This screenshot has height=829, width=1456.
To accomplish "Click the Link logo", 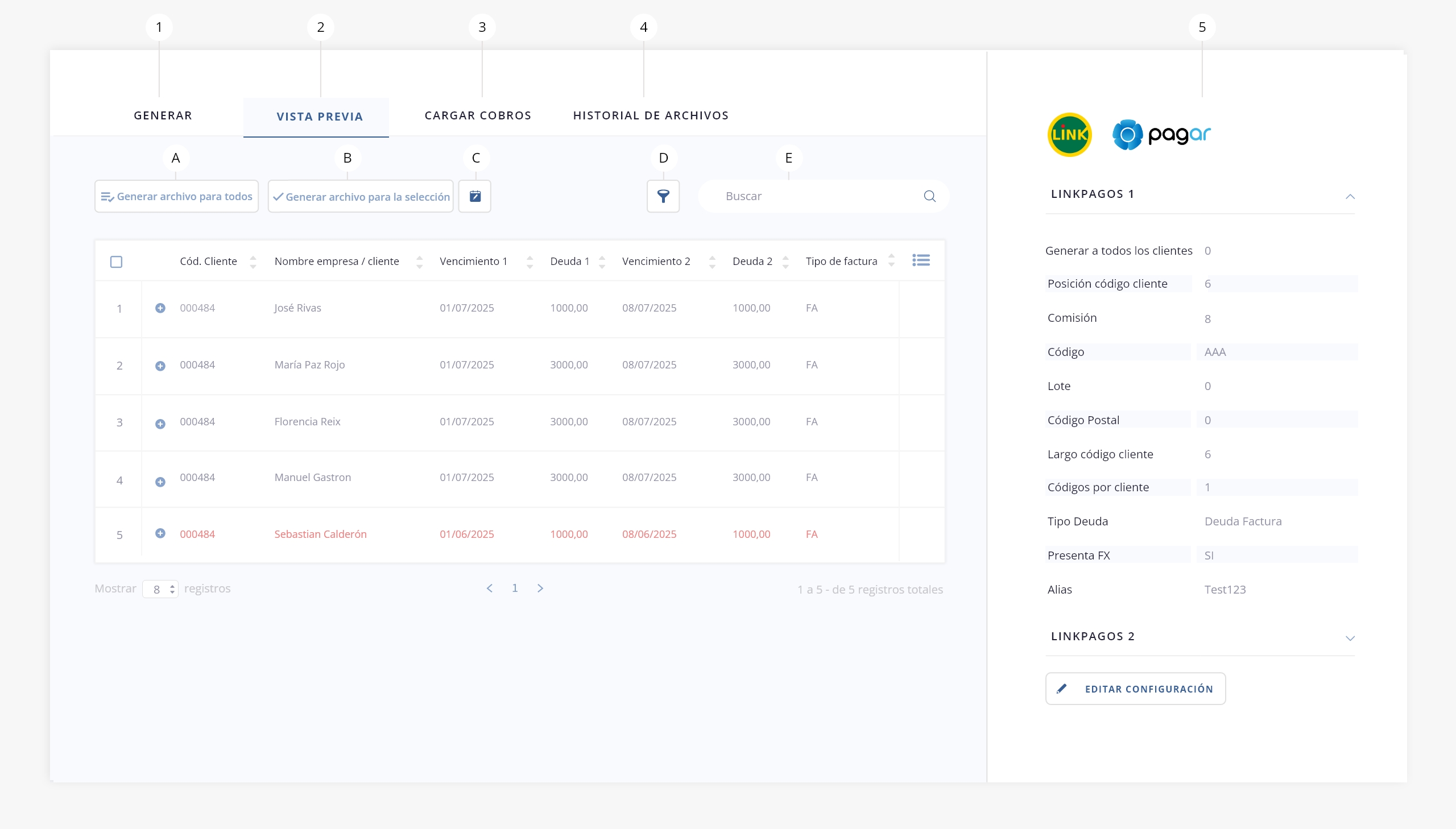I will 1069,134.
